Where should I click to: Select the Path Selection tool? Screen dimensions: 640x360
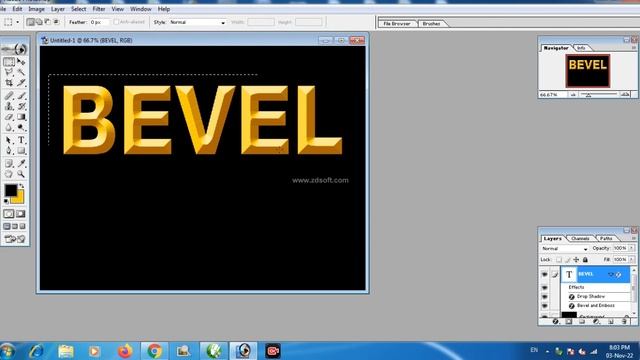[x=9, y=140]
